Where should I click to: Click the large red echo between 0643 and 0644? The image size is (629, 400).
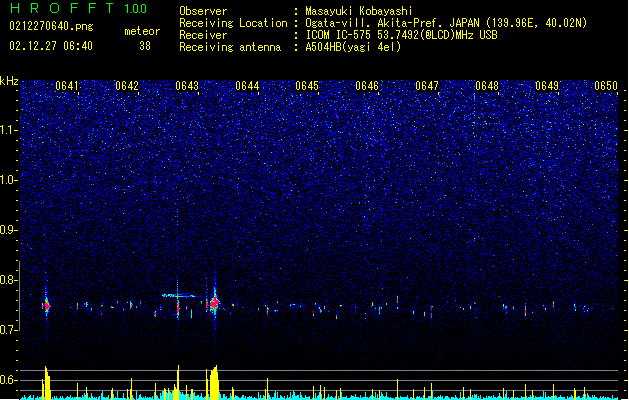pos(214,303)
